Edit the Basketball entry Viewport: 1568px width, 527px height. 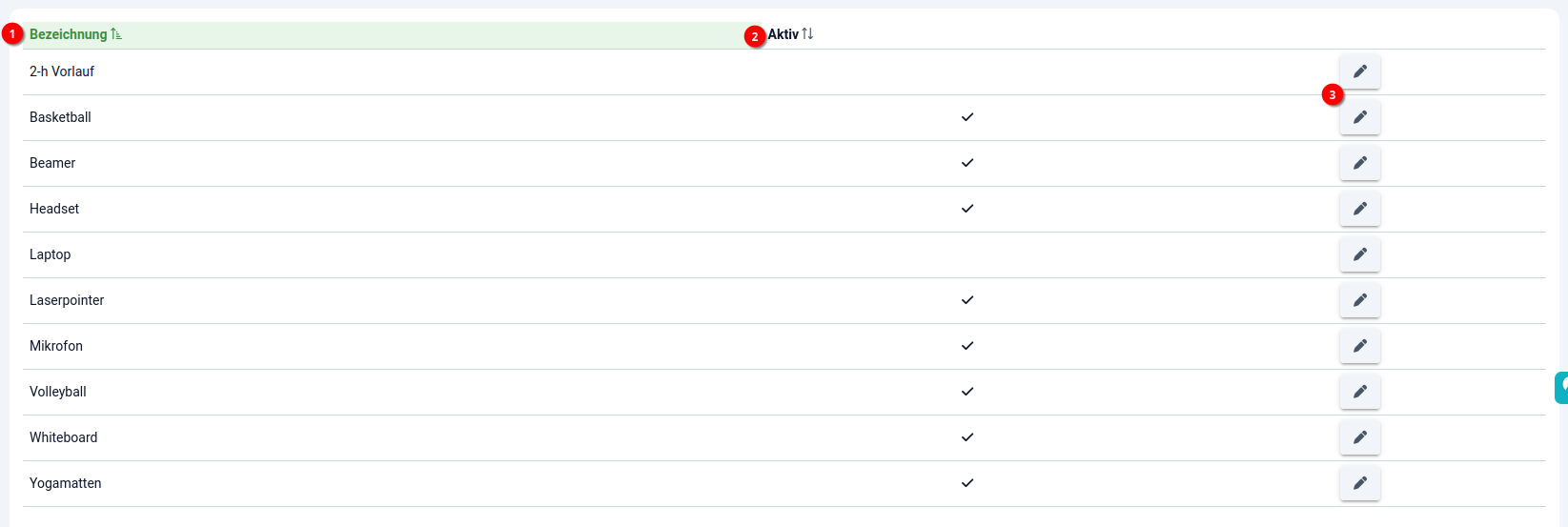pos(1359,117)
